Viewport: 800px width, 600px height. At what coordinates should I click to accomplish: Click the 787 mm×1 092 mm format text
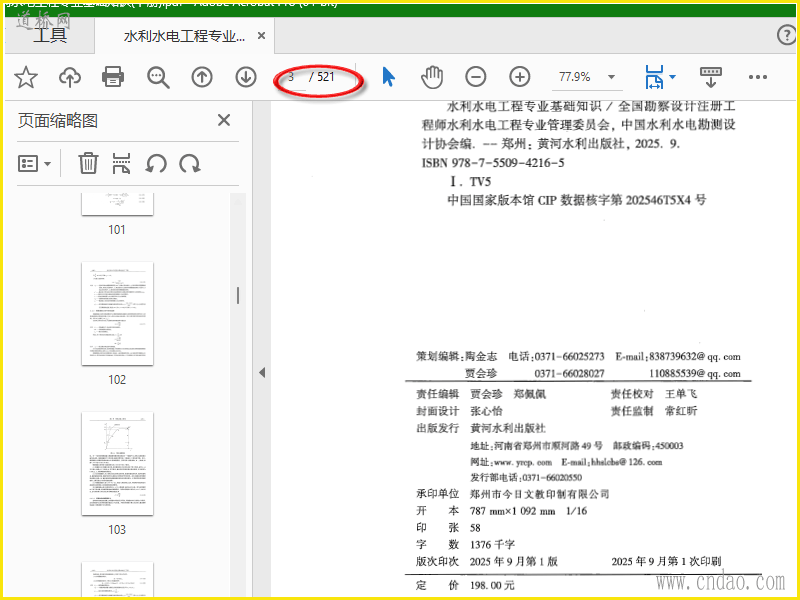coord(512,511)
